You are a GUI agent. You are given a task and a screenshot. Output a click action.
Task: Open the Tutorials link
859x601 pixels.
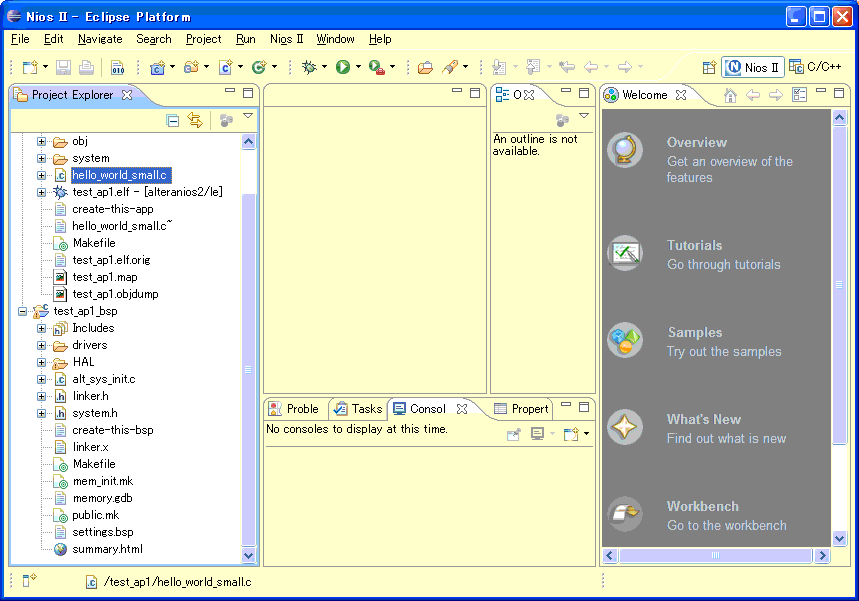[x=694, y=245]
